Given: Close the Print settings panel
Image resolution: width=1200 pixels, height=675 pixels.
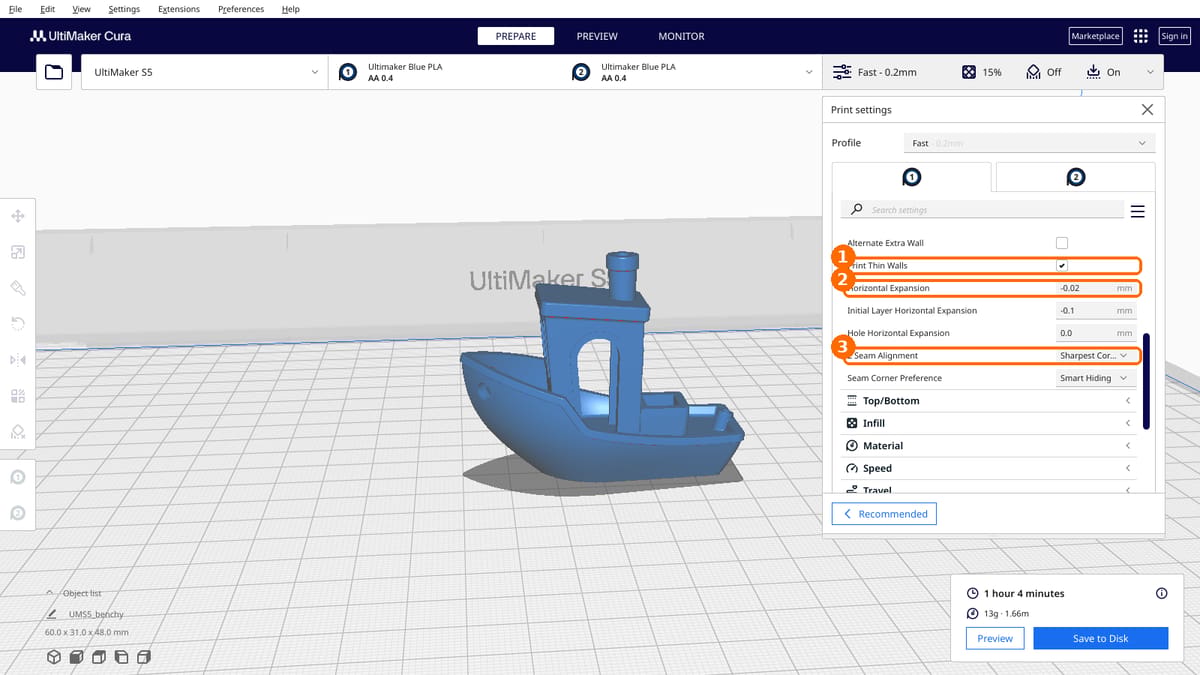Looking at the screenshot, I should (1147, 109).
